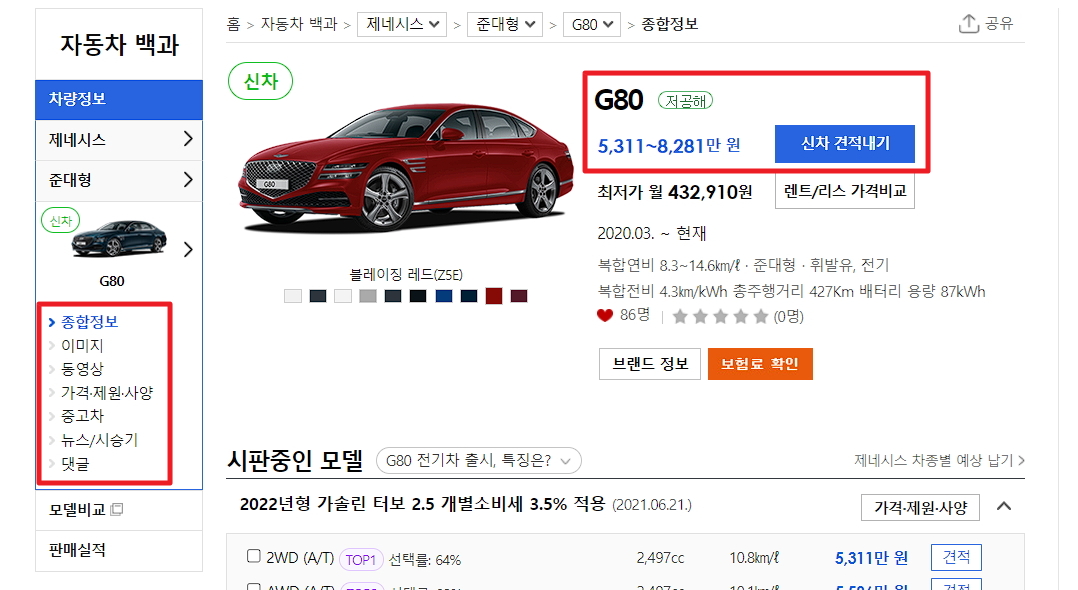Click the 저공해 badge next to G80
Screen dimensions: 1078x590
click(x=685, y=101)
